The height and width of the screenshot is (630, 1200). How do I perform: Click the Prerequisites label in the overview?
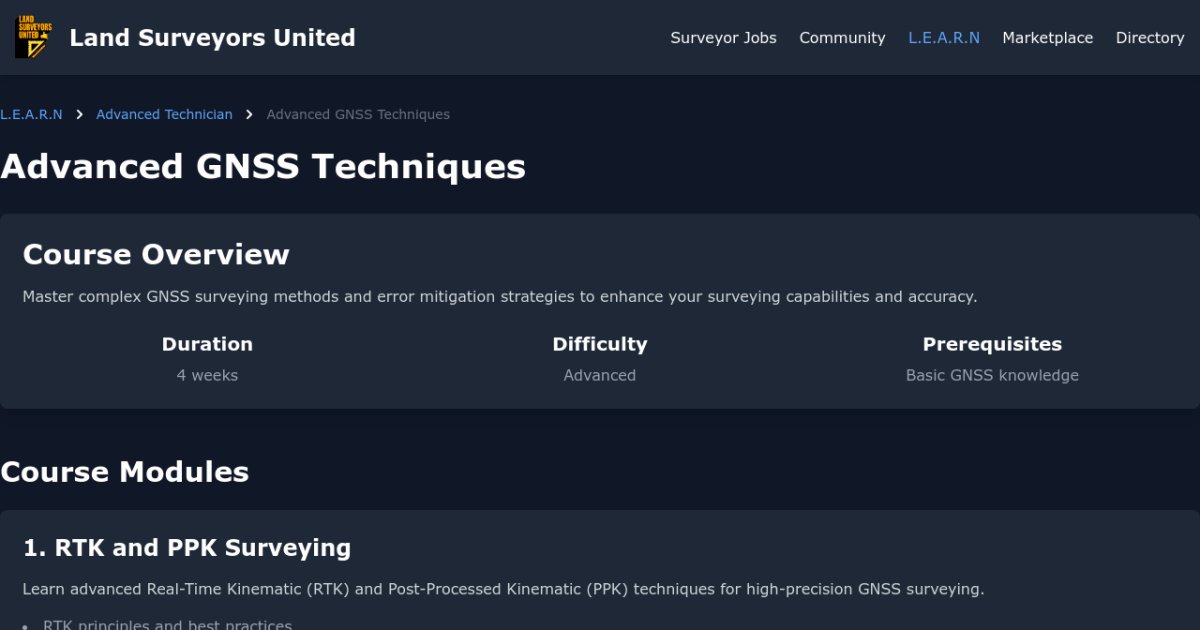click(x=992, y=344)
